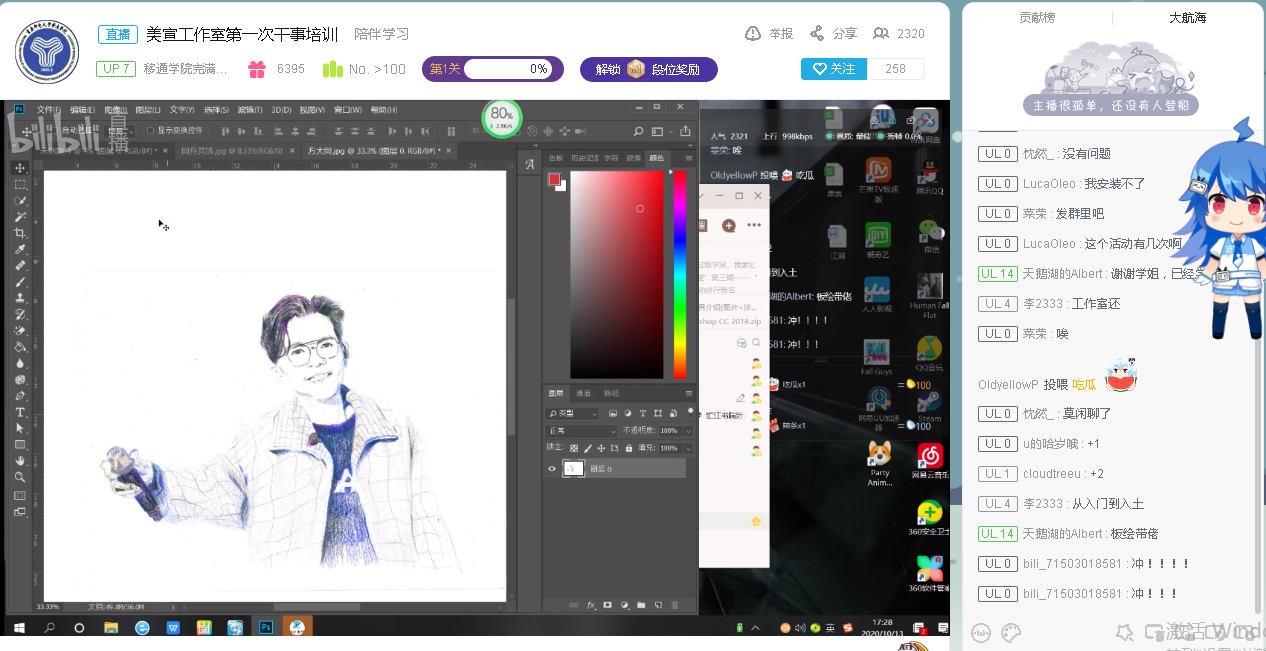Pick the Type (T) tool
Viewport: 1266px width, 651px height.
pyautogui.click(x=20, y=412)
